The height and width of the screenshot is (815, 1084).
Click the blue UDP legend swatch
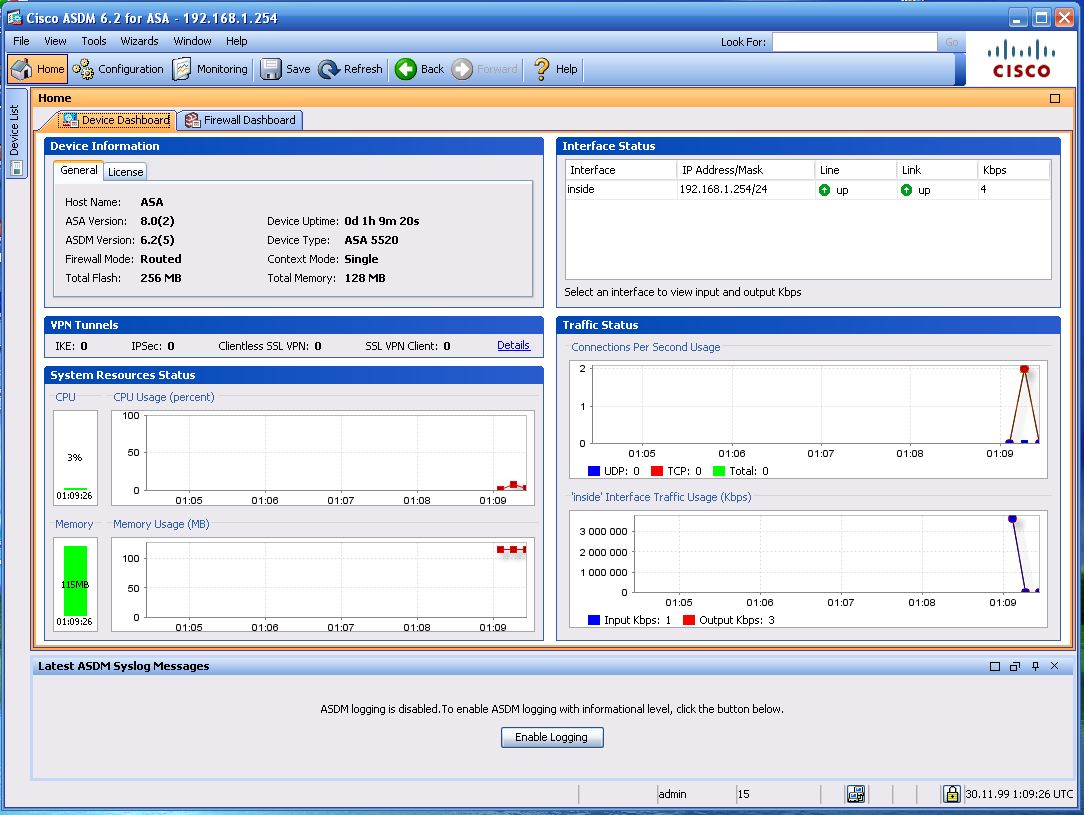point(593,471)
